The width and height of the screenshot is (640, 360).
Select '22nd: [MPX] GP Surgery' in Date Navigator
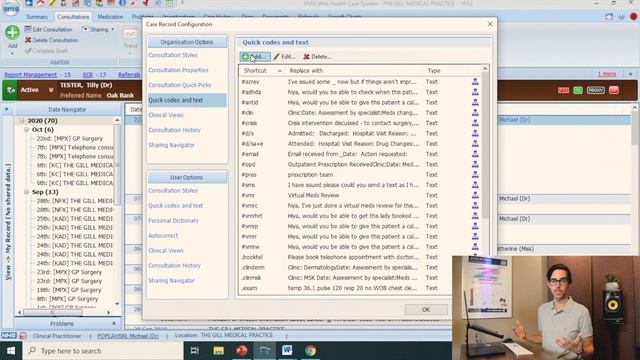click(69, 139)
